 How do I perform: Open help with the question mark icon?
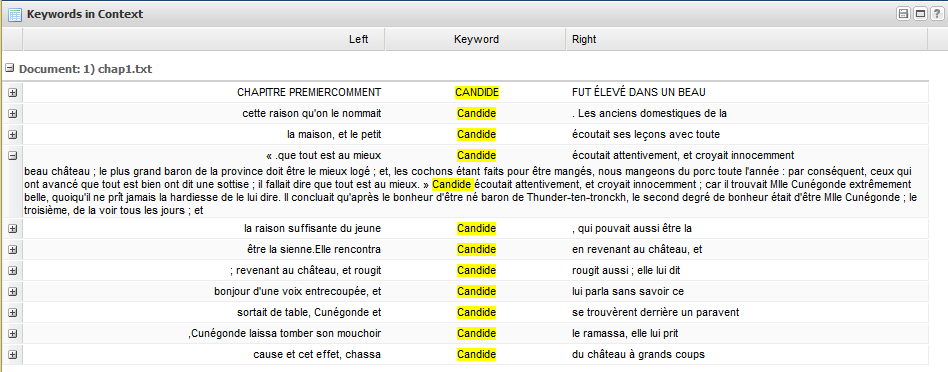pyautogui.click(x=935, y=14)
